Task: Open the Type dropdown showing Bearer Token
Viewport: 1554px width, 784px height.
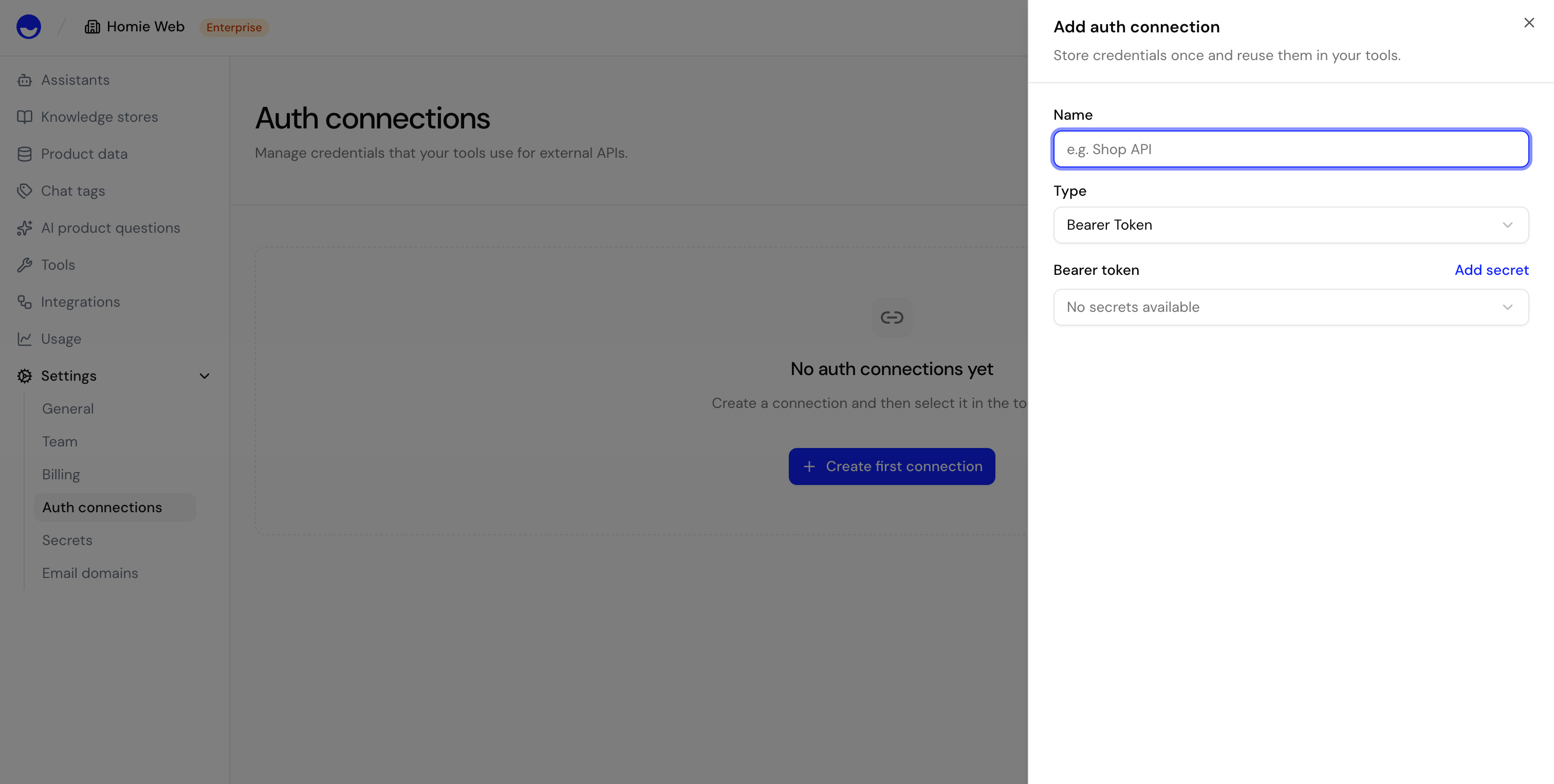Action: (1290, 225)
